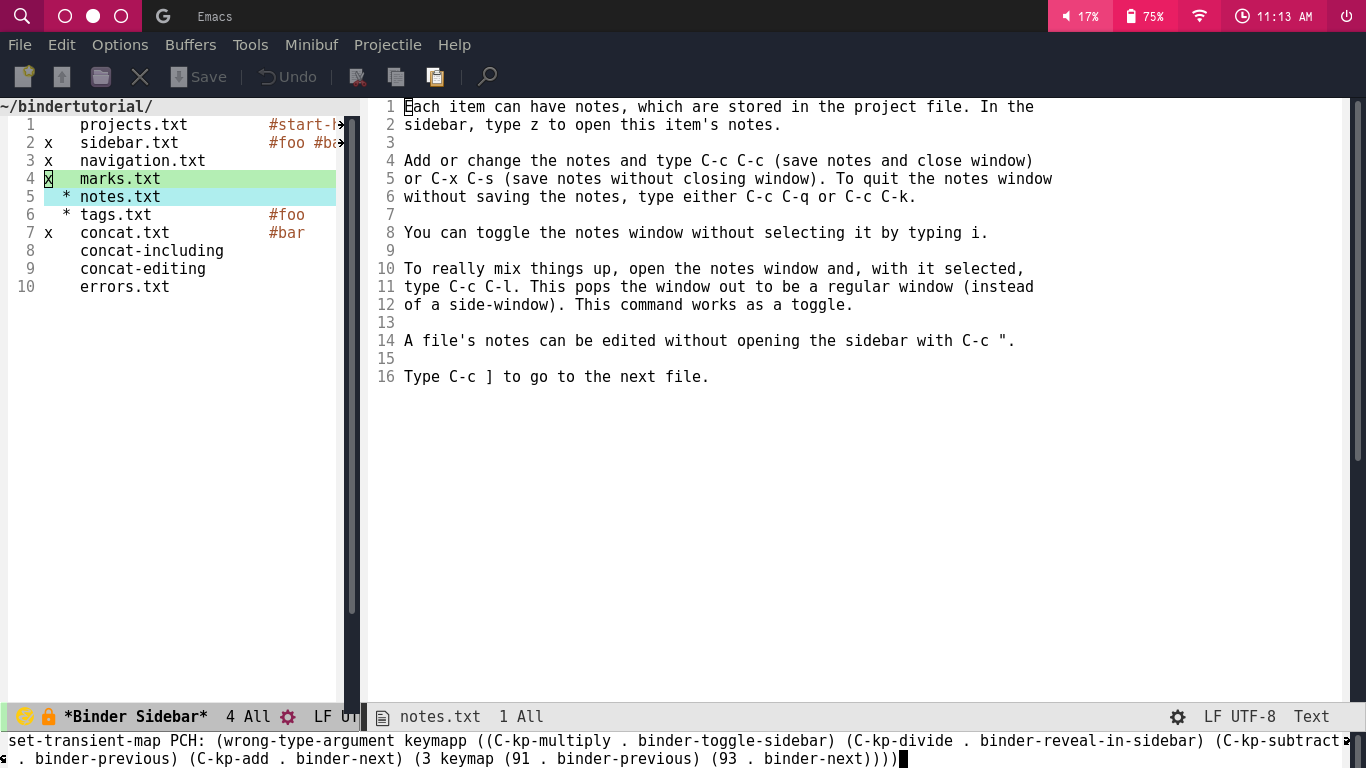Select concat-editing in the sidebar
The height and width of the screenshot is (768, 1366).
click(x=143, y=269)
